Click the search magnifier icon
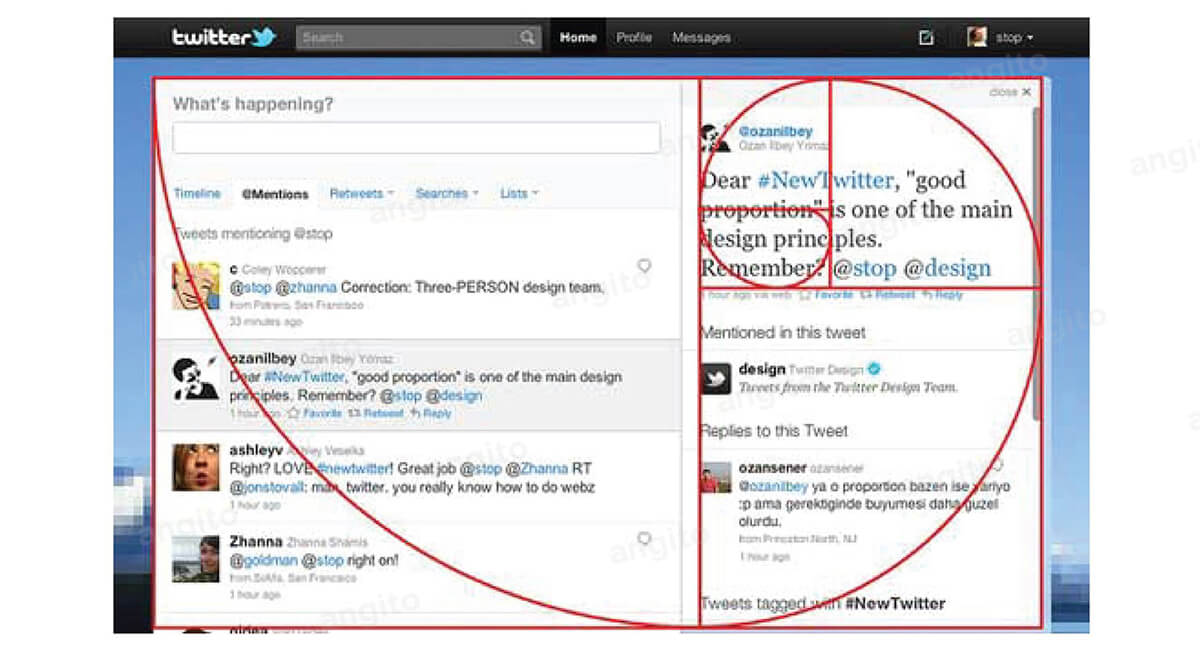Viewport: 1200px width, 650px height. pyautogui.click(x=527, y=38)
